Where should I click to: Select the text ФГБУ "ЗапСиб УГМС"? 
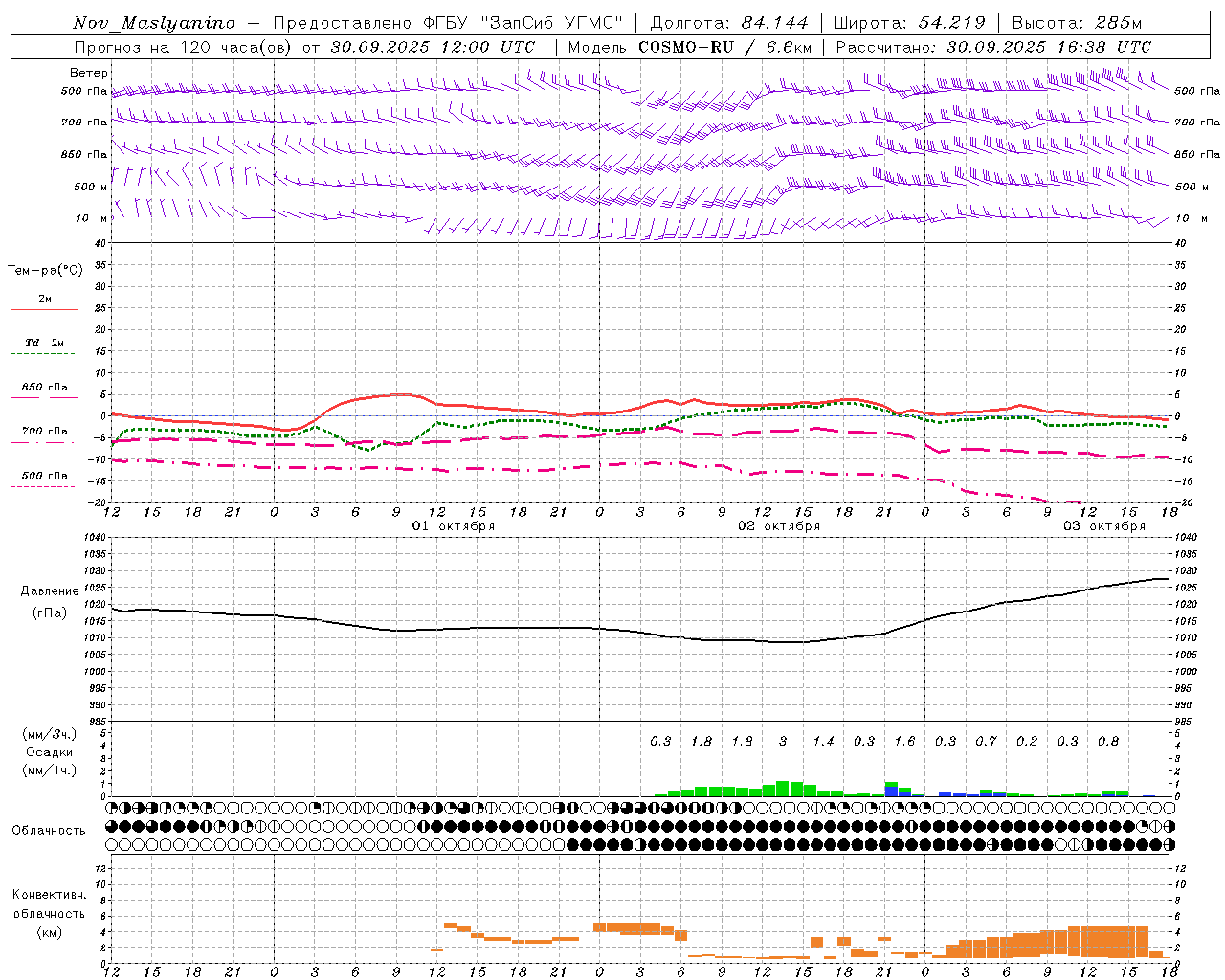[525, 23]
